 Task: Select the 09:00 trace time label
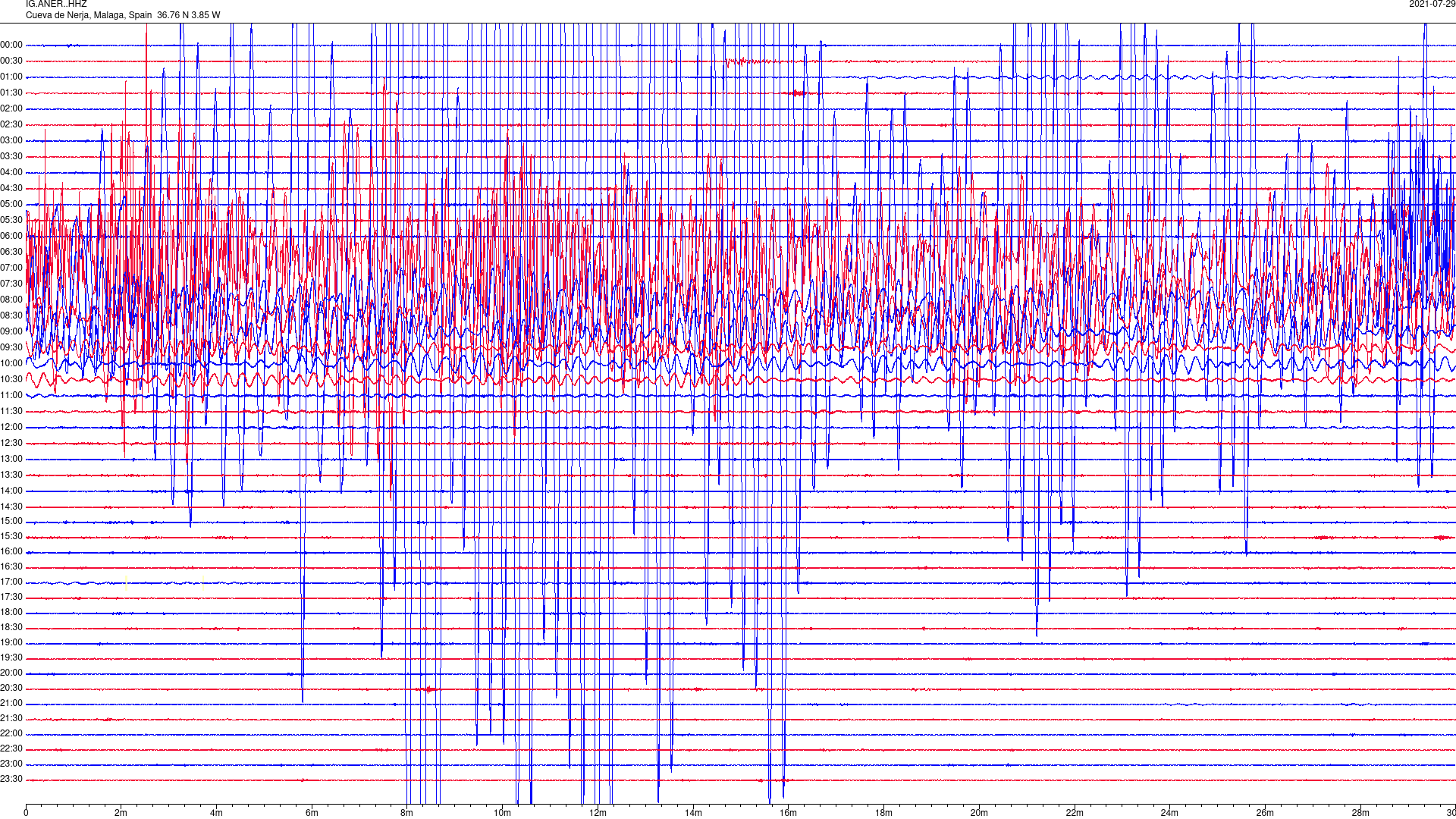click(11, 332)
